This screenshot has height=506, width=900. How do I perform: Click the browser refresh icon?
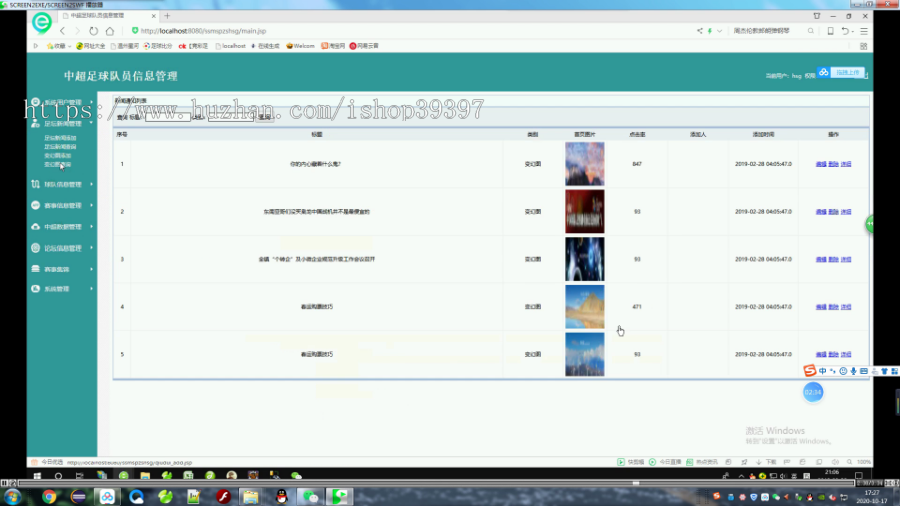click(94, 31)
